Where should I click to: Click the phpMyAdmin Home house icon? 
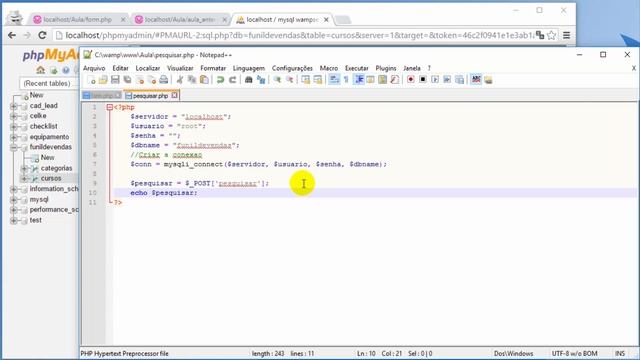click(x=40, y=70)
